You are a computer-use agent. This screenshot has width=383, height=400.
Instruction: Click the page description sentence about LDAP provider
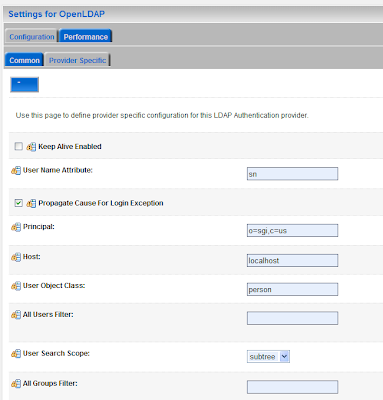(162, 115)
